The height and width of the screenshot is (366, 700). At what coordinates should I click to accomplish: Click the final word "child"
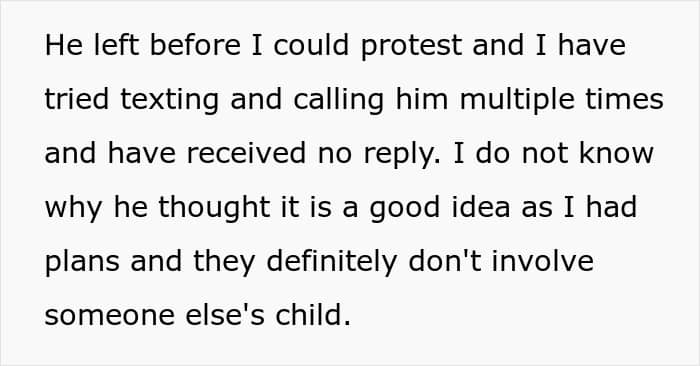310,315
